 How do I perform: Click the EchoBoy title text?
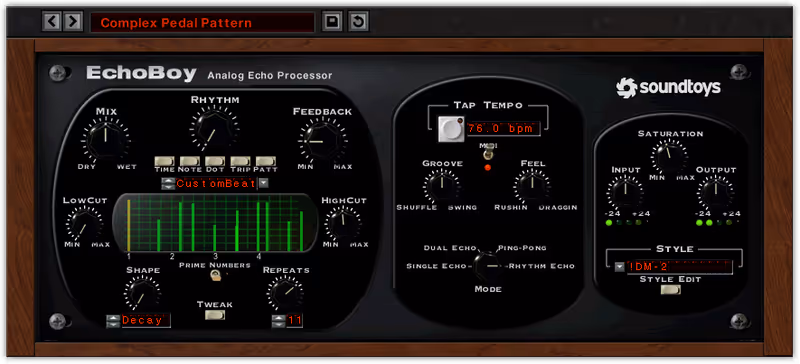click(x=141, y=74)
